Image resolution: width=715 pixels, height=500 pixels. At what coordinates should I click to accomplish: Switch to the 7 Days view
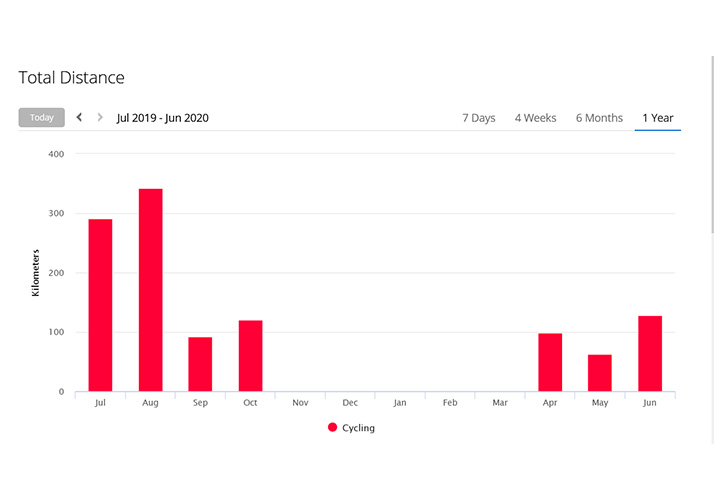[478, 118]
